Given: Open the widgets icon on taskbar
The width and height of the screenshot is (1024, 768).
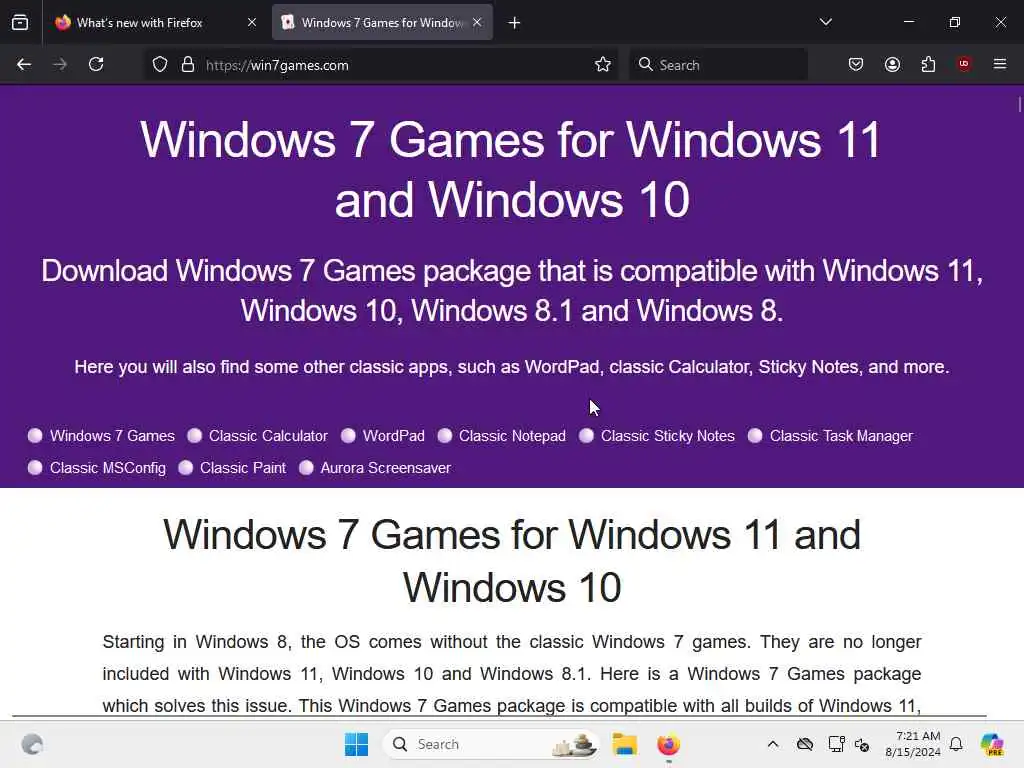Looking at the screenshot, I should coord(32,744).
